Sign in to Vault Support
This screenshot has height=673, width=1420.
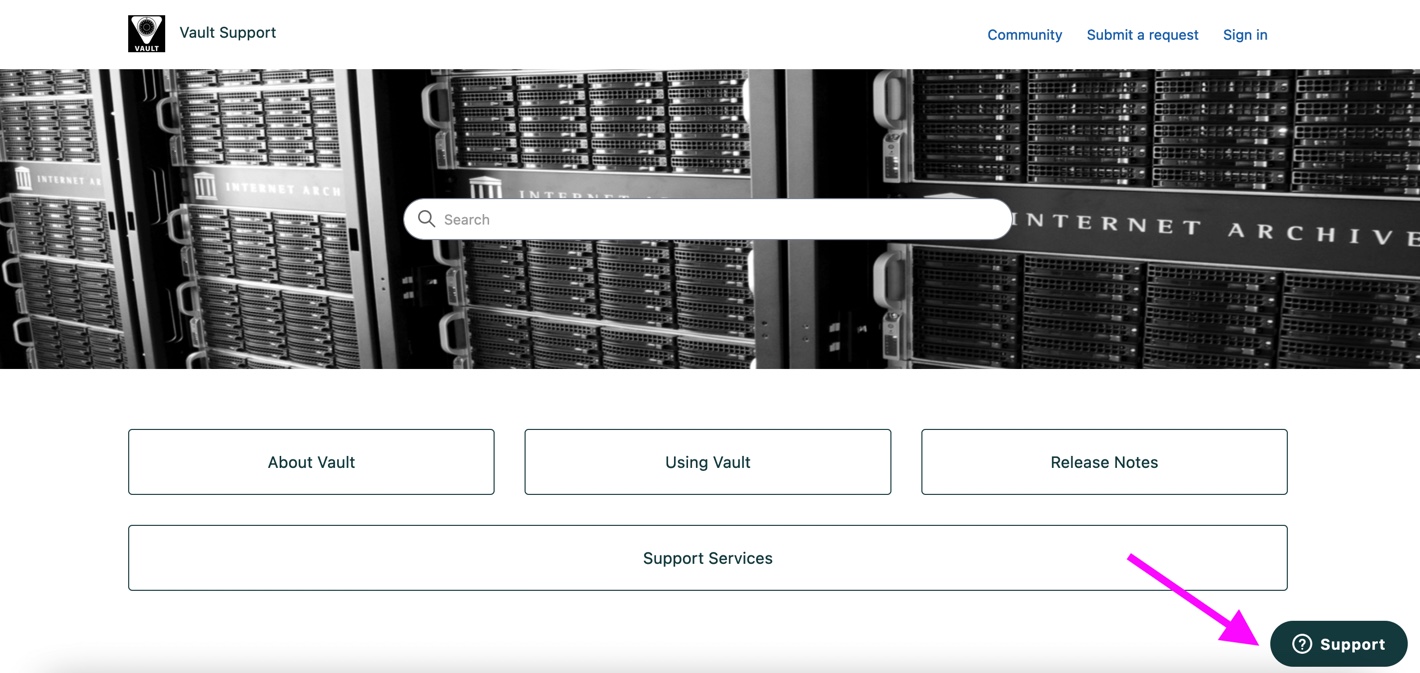[x=1245, y=35]
